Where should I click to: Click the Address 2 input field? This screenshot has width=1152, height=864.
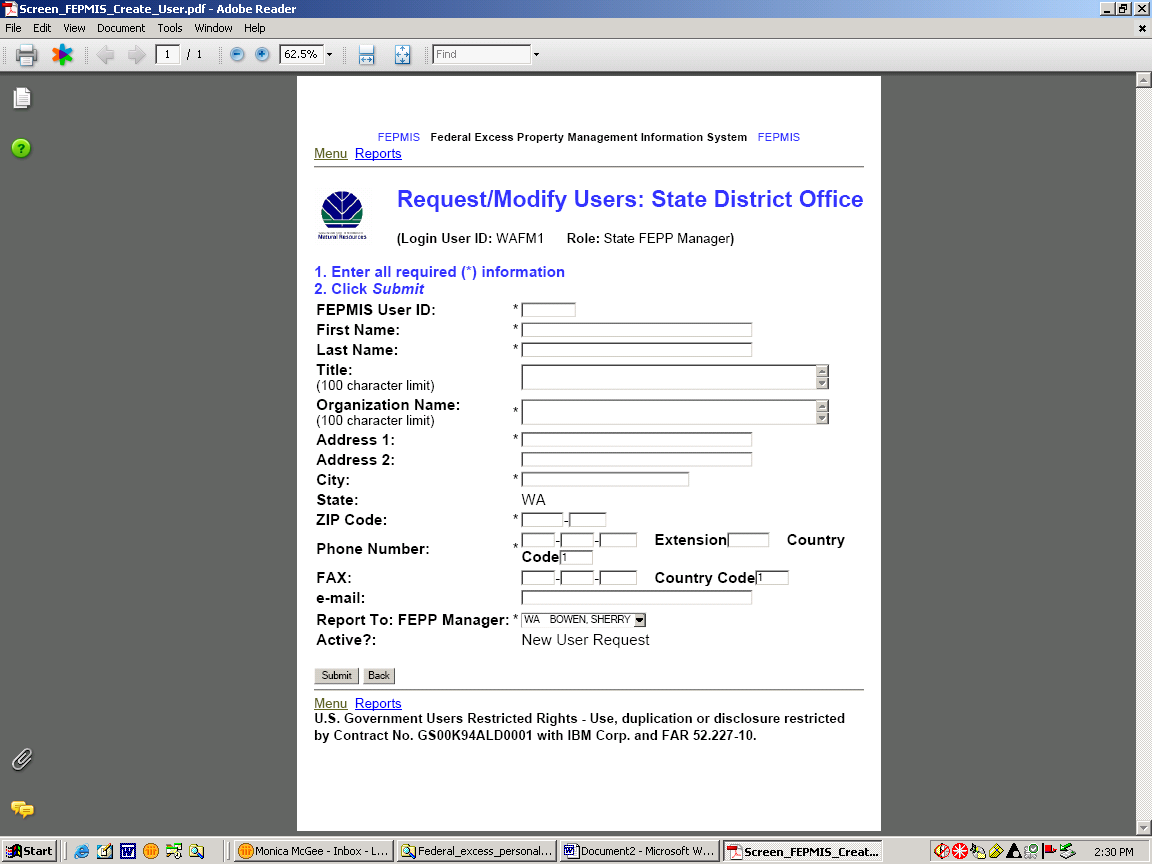[x=637, y=460]
